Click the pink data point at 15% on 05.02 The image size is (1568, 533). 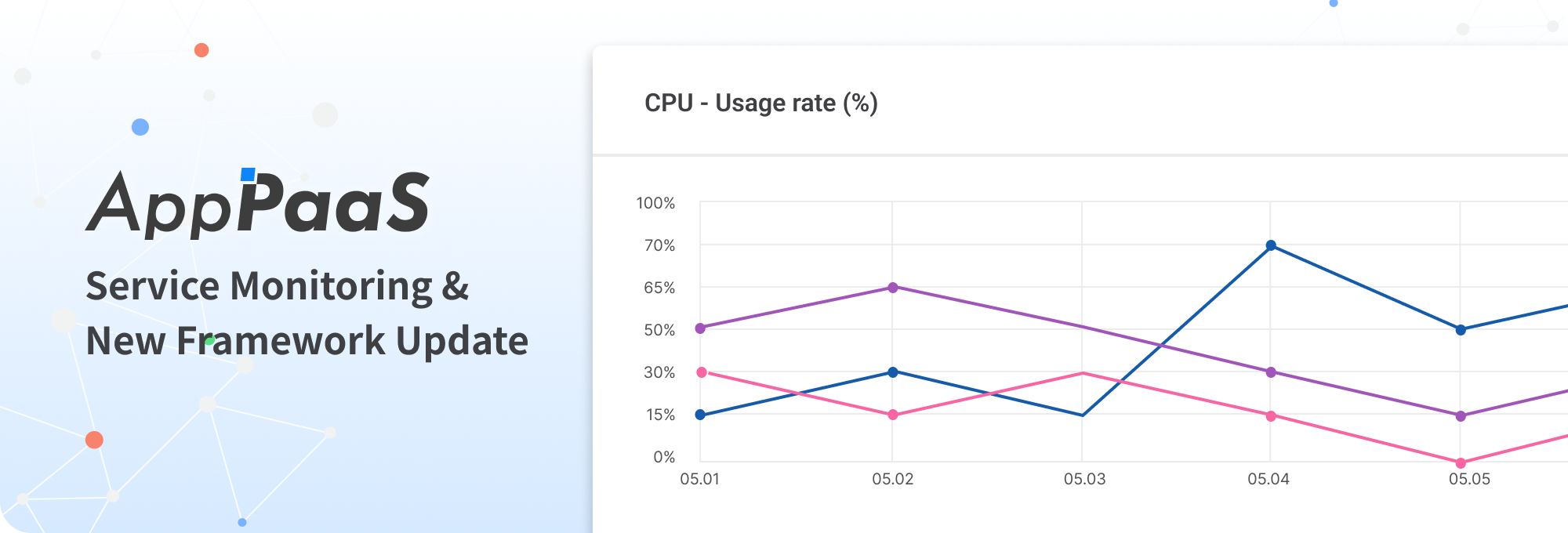[x=892, y=415]
